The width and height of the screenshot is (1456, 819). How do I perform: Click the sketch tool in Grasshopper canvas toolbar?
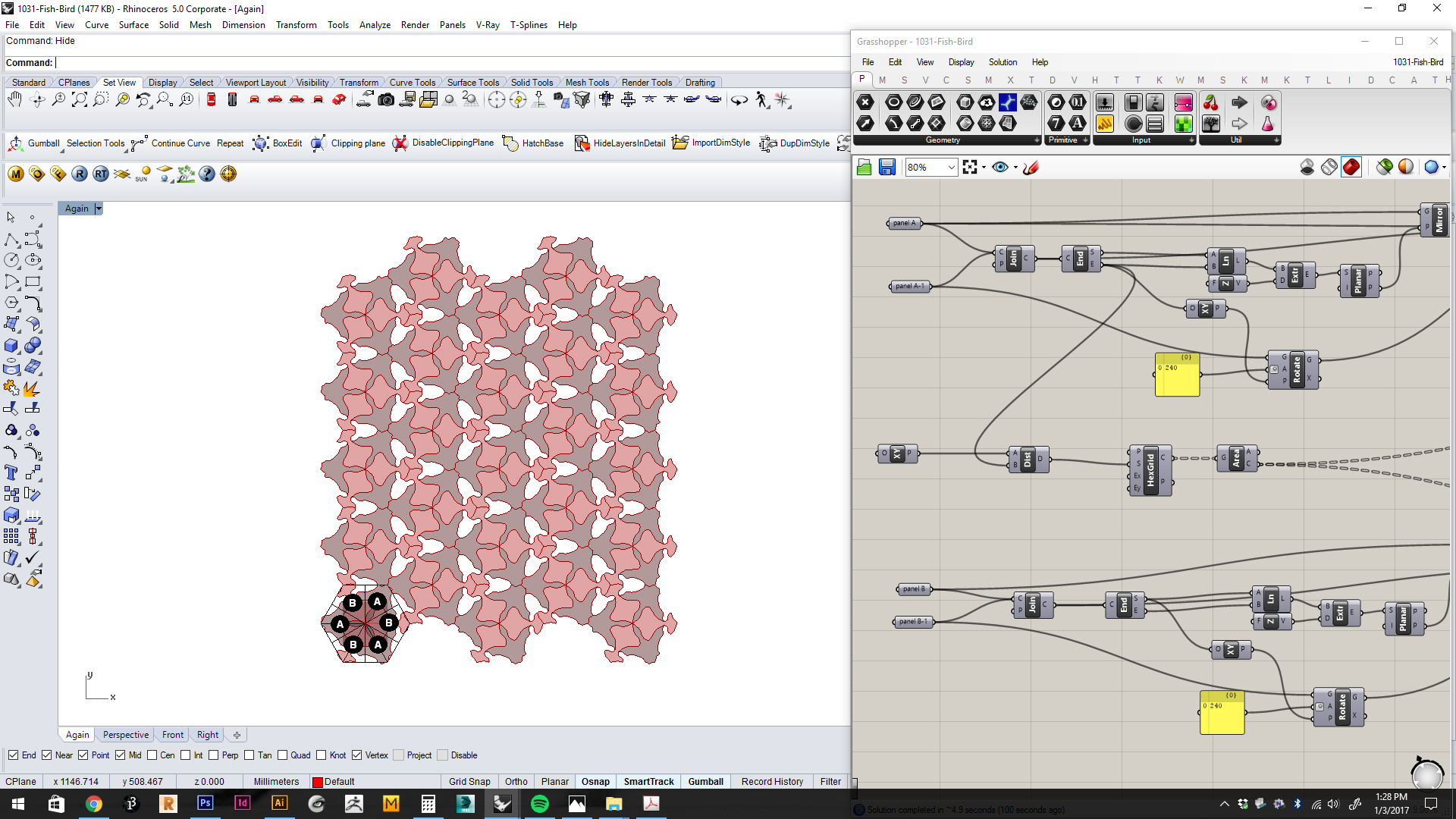coord(1031,168)
